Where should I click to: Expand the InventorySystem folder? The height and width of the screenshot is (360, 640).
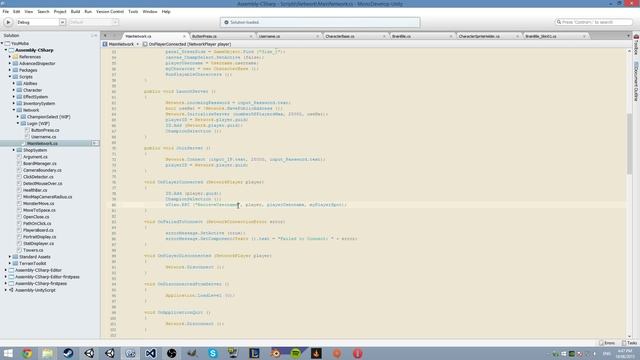tap(14, 103)
